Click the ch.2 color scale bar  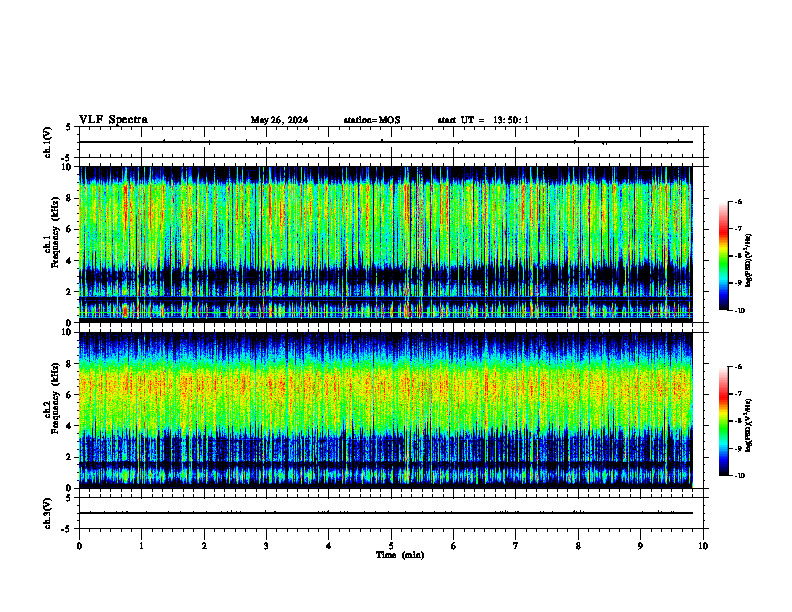click(x=724, y=421)
